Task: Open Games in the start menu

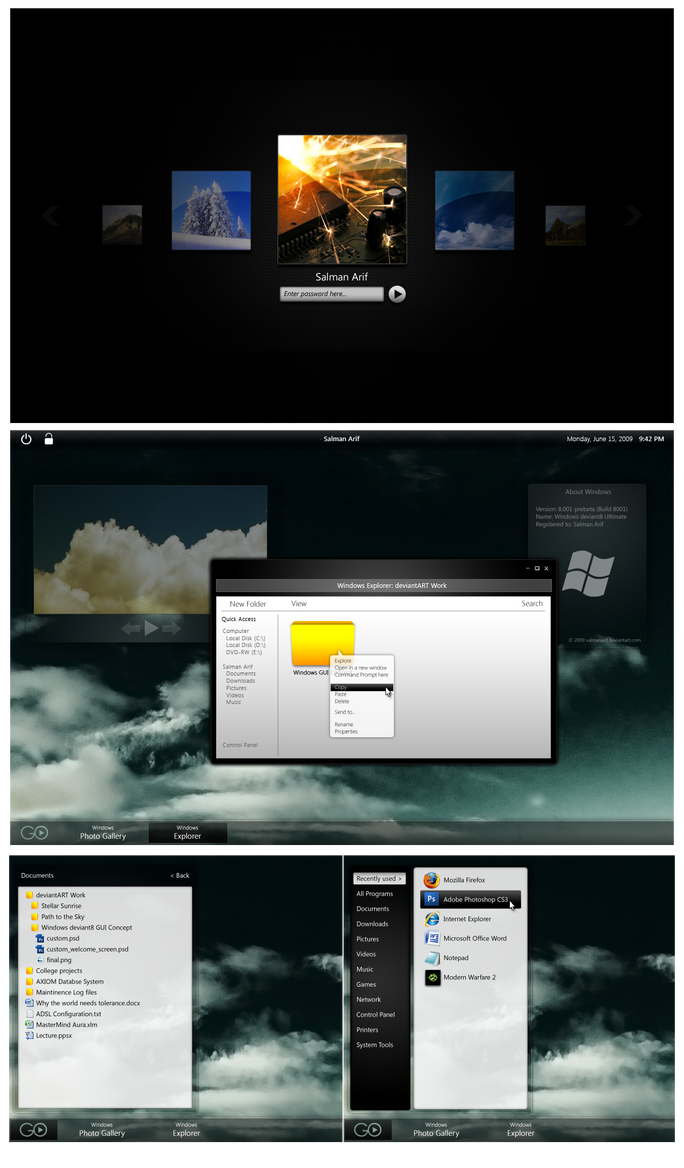Action: (366, 985)
